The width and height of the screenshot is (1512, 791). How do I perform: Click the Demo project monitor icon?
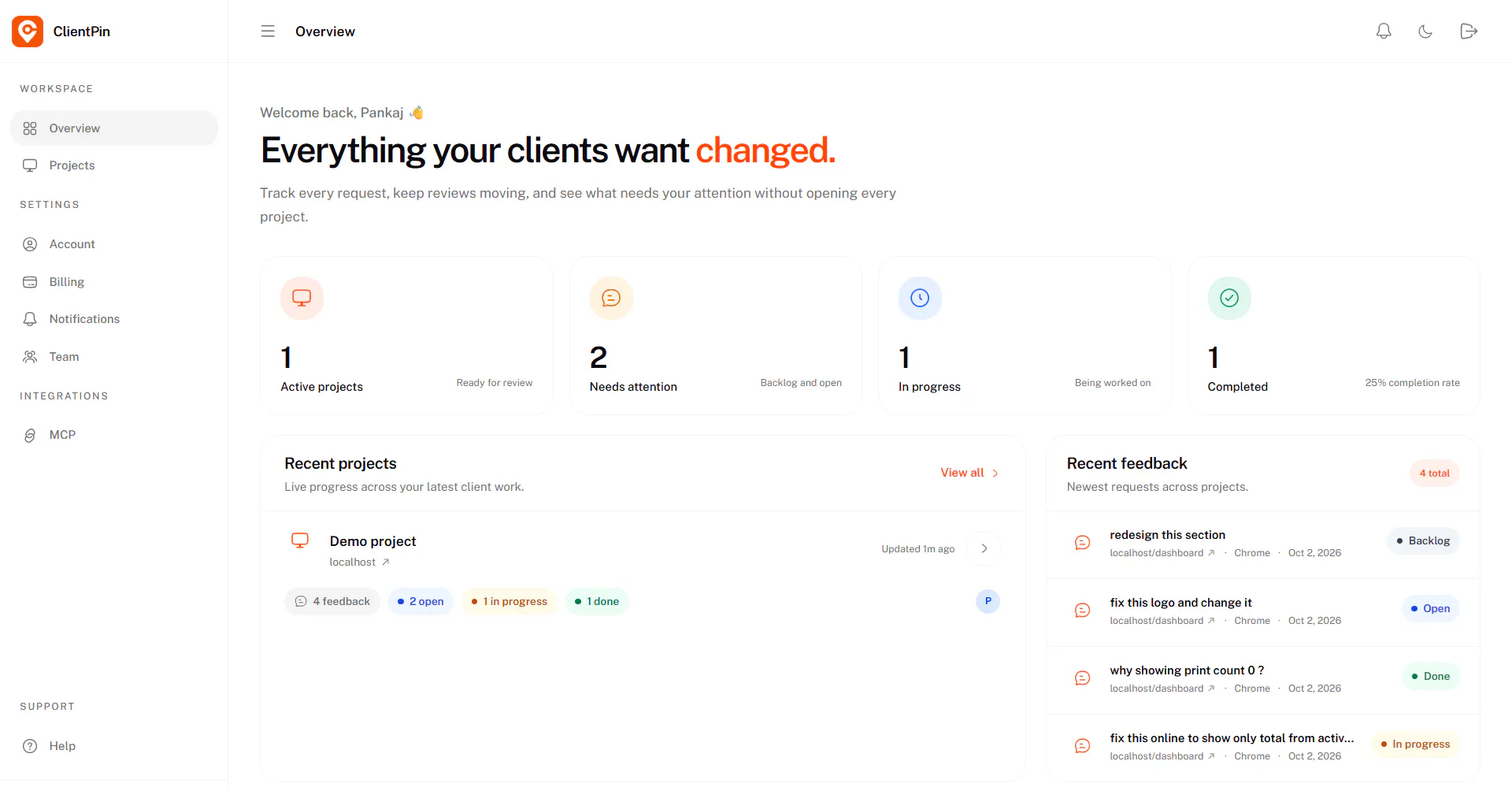(x=300, y=540)
